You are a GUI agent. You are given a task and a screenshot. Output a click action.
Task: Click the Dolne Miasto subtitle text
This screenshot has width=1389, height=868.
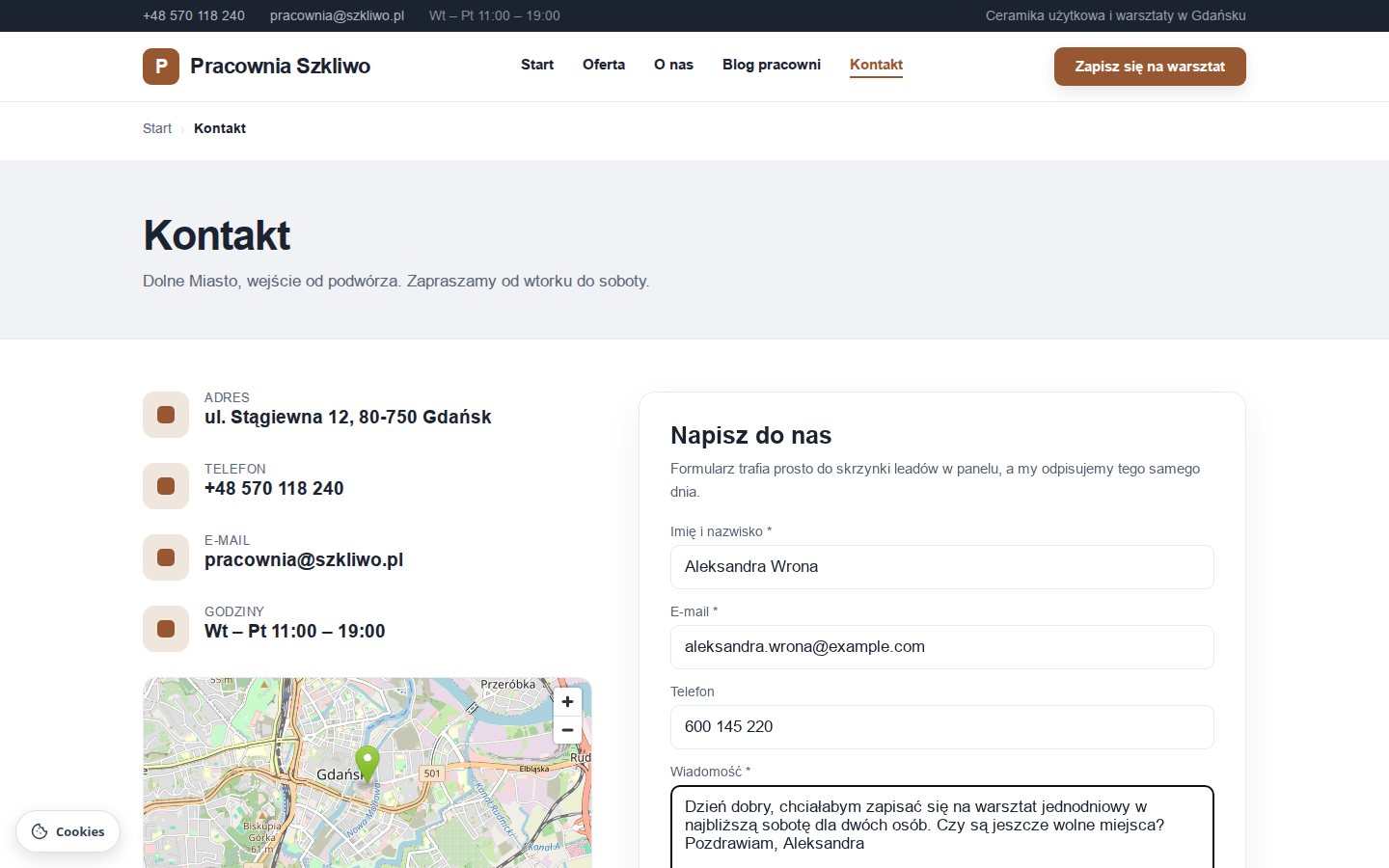(396, 281)
